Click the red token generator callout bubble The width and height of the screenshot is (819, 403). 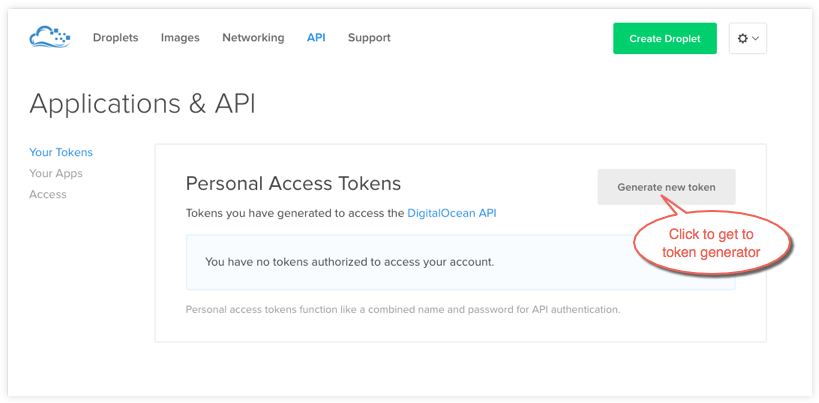pyautogui.click(x=711, y=243)
